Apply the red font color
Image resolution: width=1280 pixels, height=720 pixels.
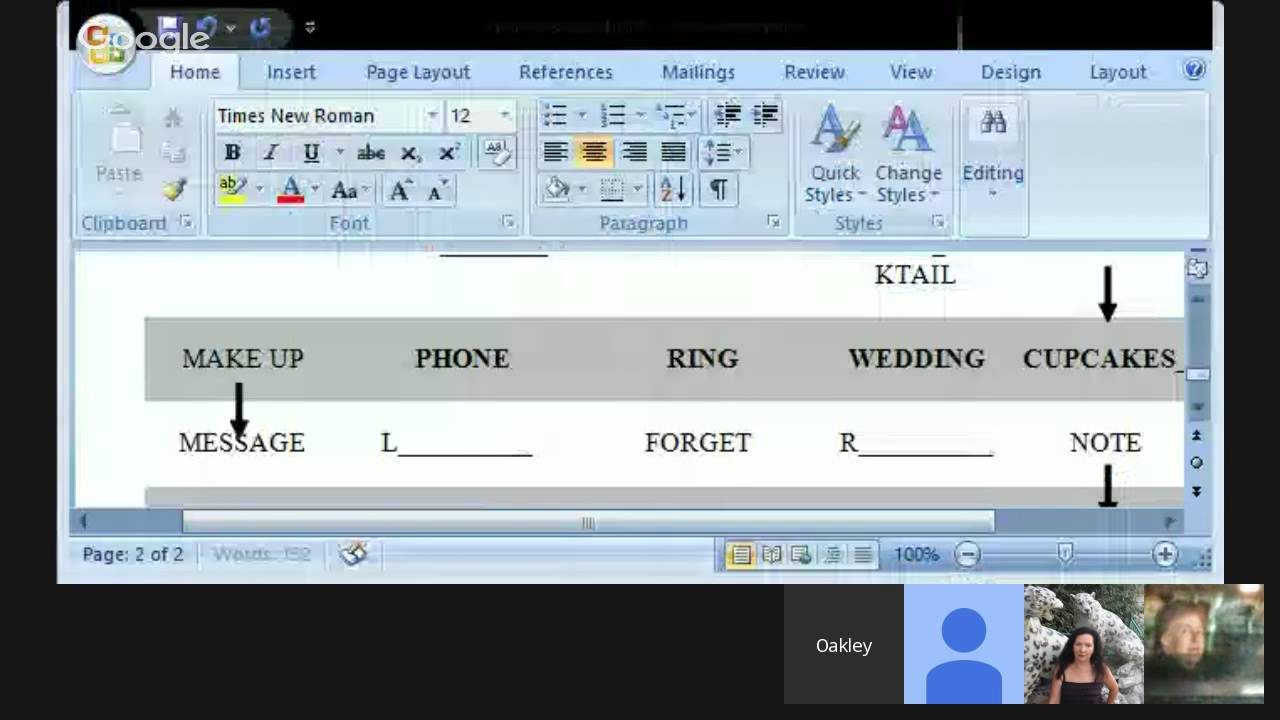coord(291,189)
